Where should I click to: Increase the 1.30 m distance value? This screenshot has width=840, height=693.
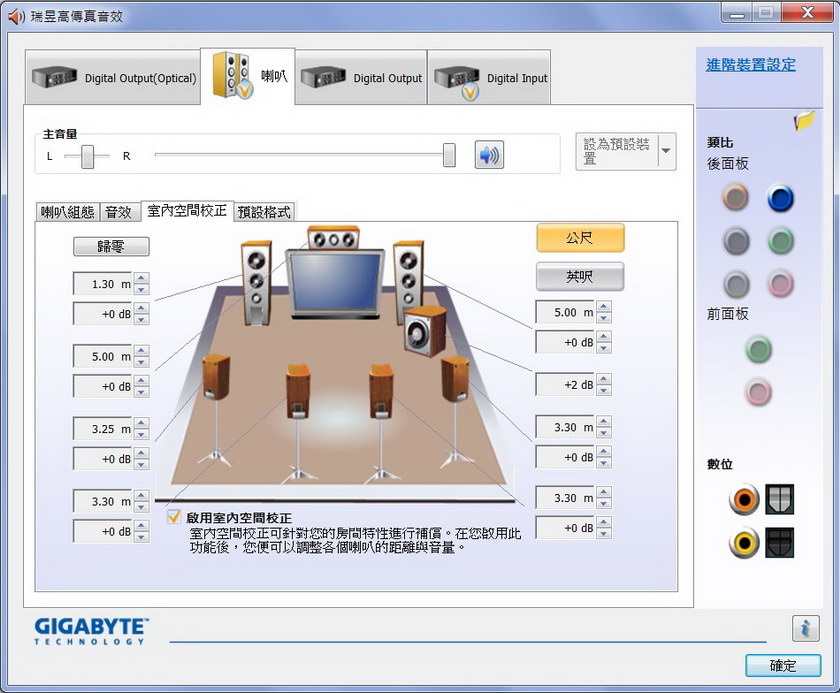(x=141, y=278)
